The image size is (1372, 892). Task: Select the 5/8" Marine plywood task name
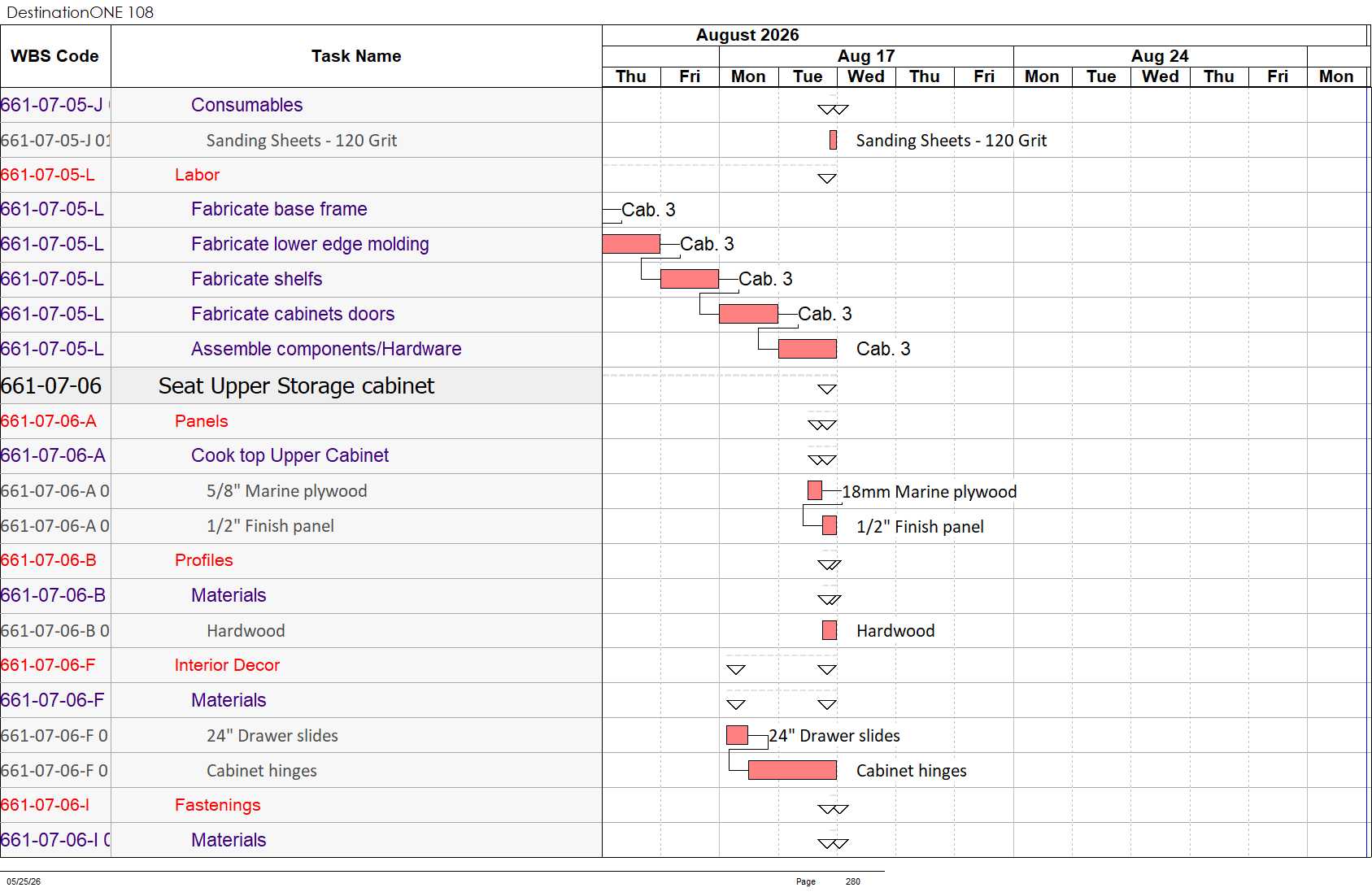pyautogui.click(x=286, y=491)
